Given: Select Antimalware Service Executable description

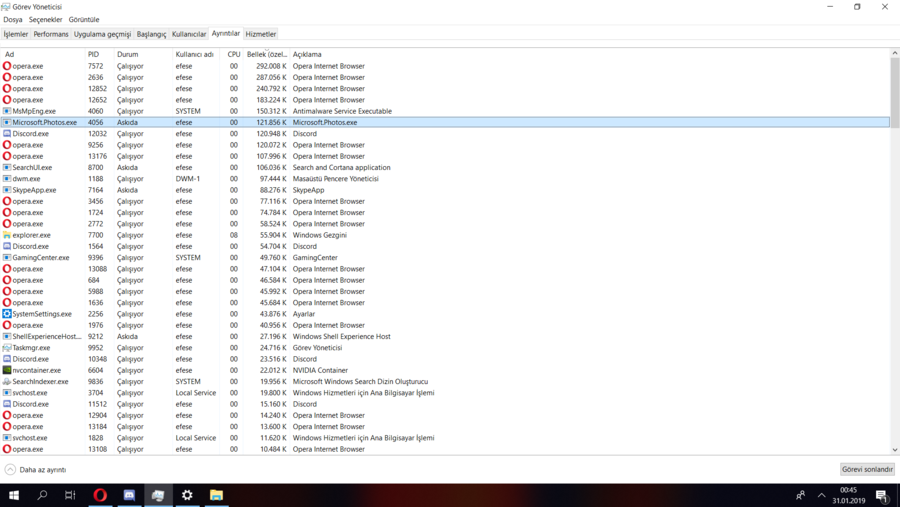Looking at the screenshot, I should pos(342,111).
